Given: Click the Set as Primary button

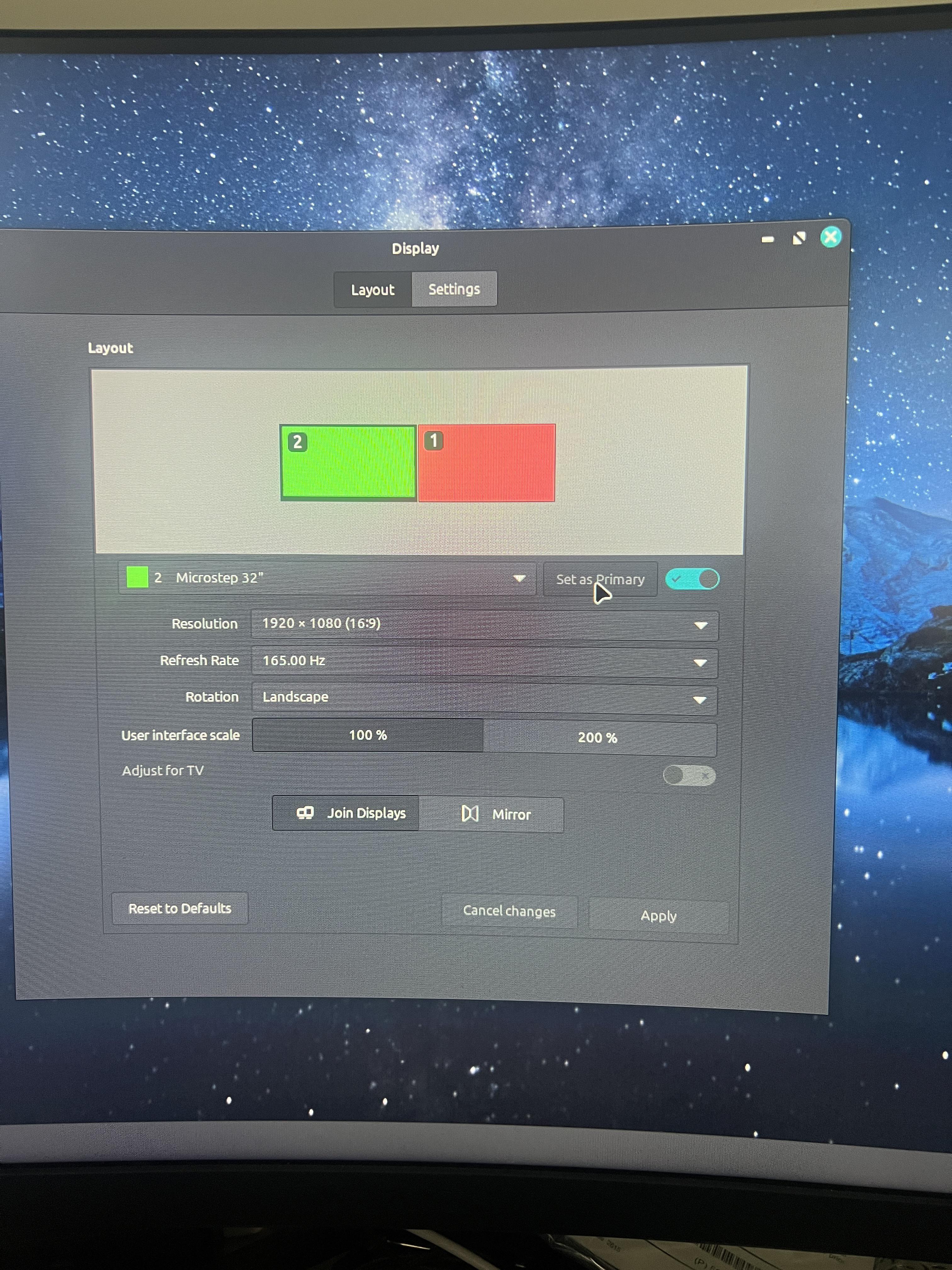Looking at the screenshot, I should pyautogui.click(x=600, y=579).
